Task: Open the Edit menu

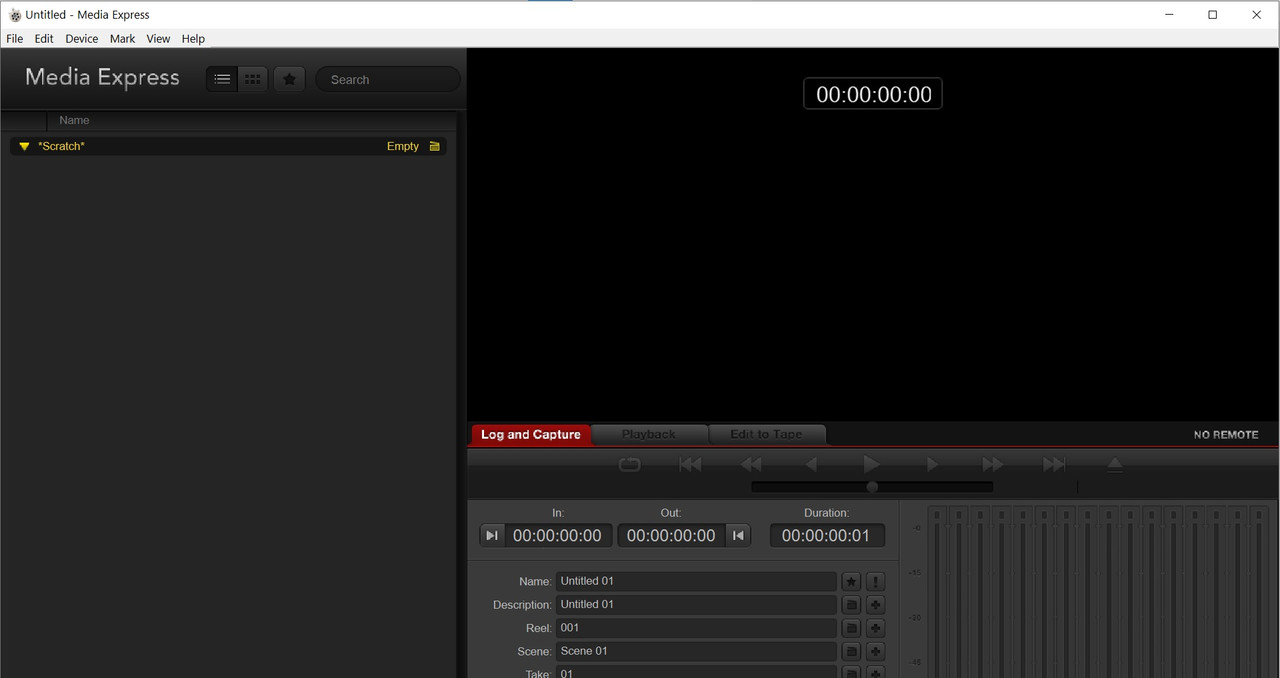Action: pos(44,39)
